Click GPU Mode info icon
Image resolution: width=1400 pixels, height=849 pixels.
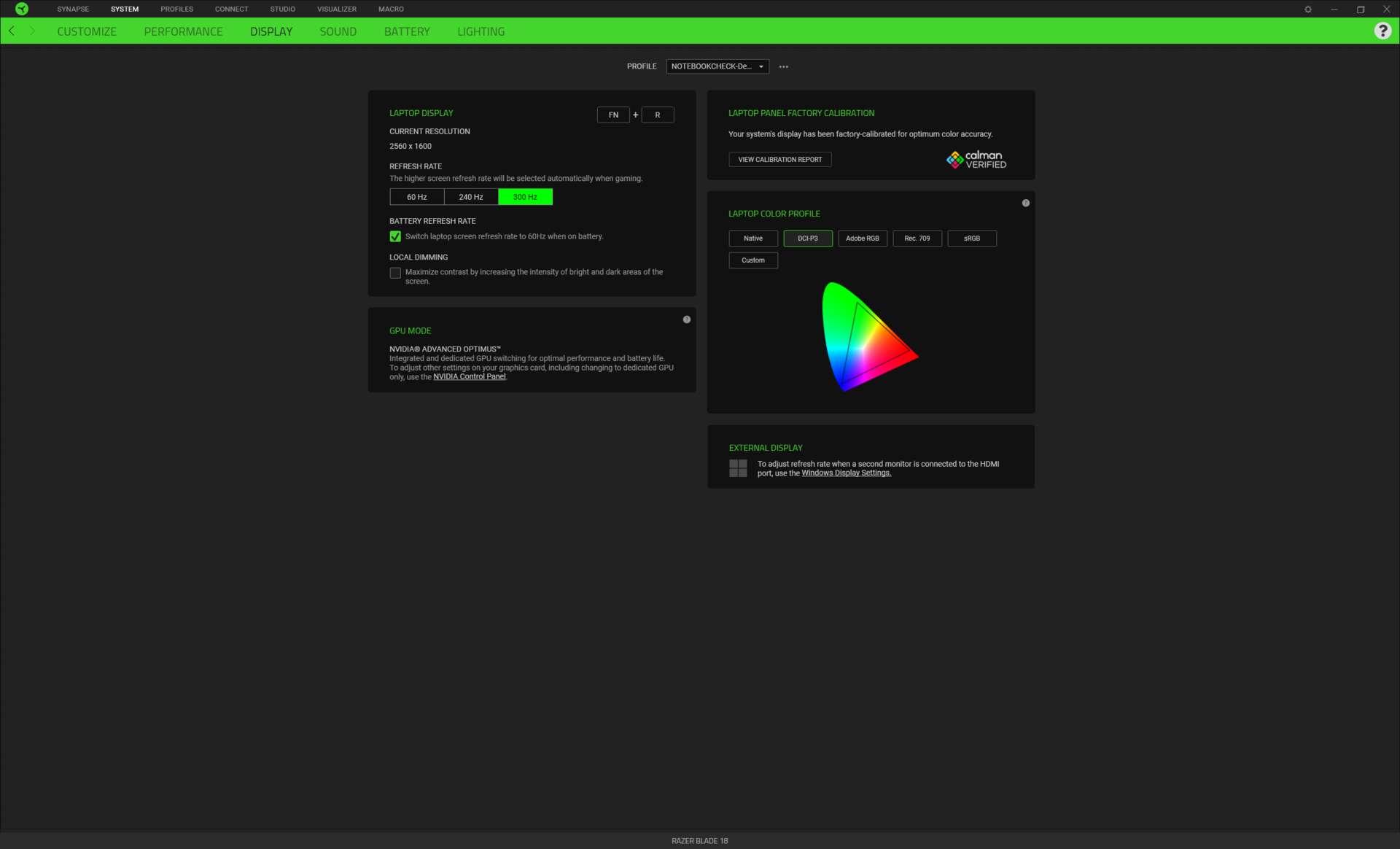coord(687,319)
